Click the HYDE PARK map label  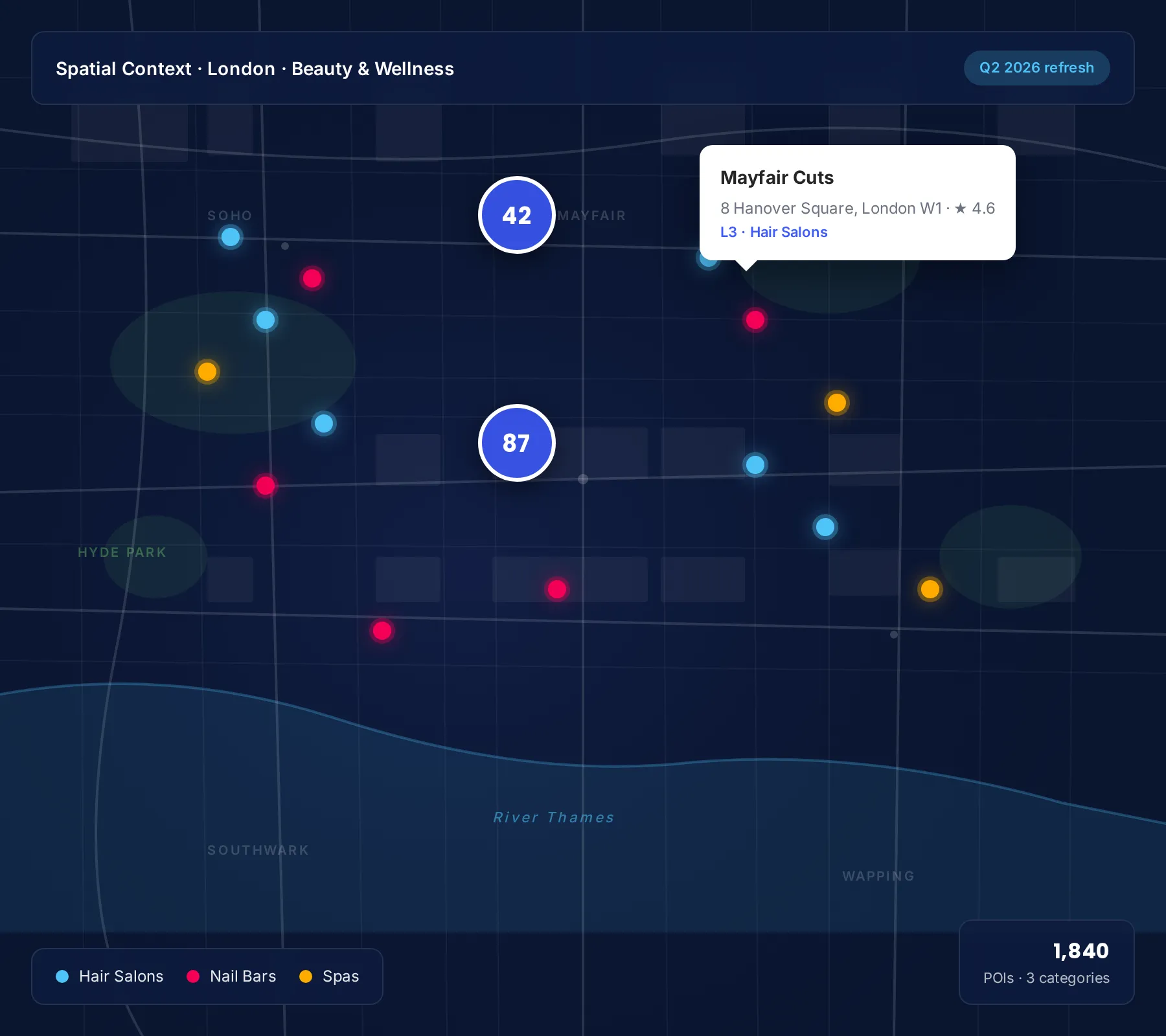(x=122, y=552)
